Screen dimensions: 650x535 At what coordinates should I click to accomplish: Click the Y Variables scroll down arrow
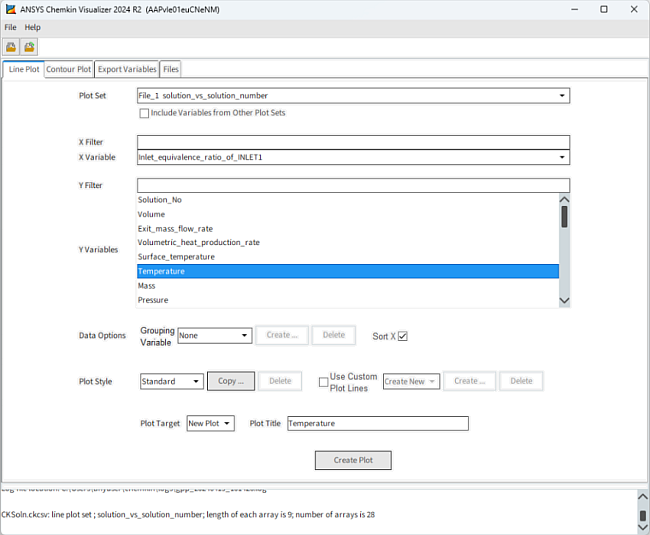[x=564, y=300]
